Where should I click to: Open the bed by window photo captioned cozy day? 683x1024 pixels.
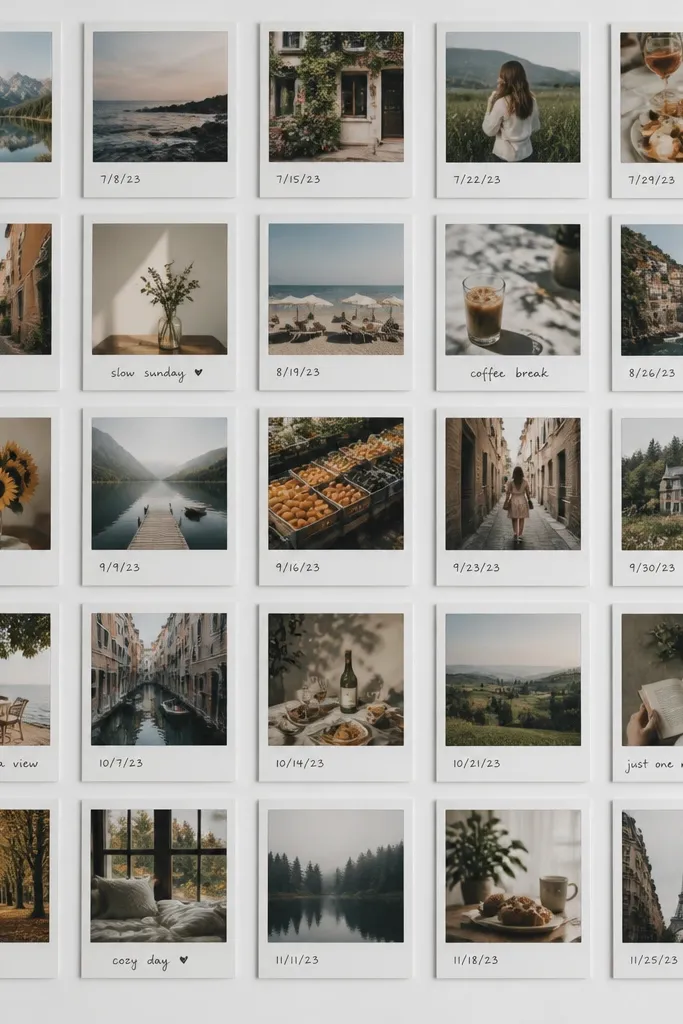[158, 876]
